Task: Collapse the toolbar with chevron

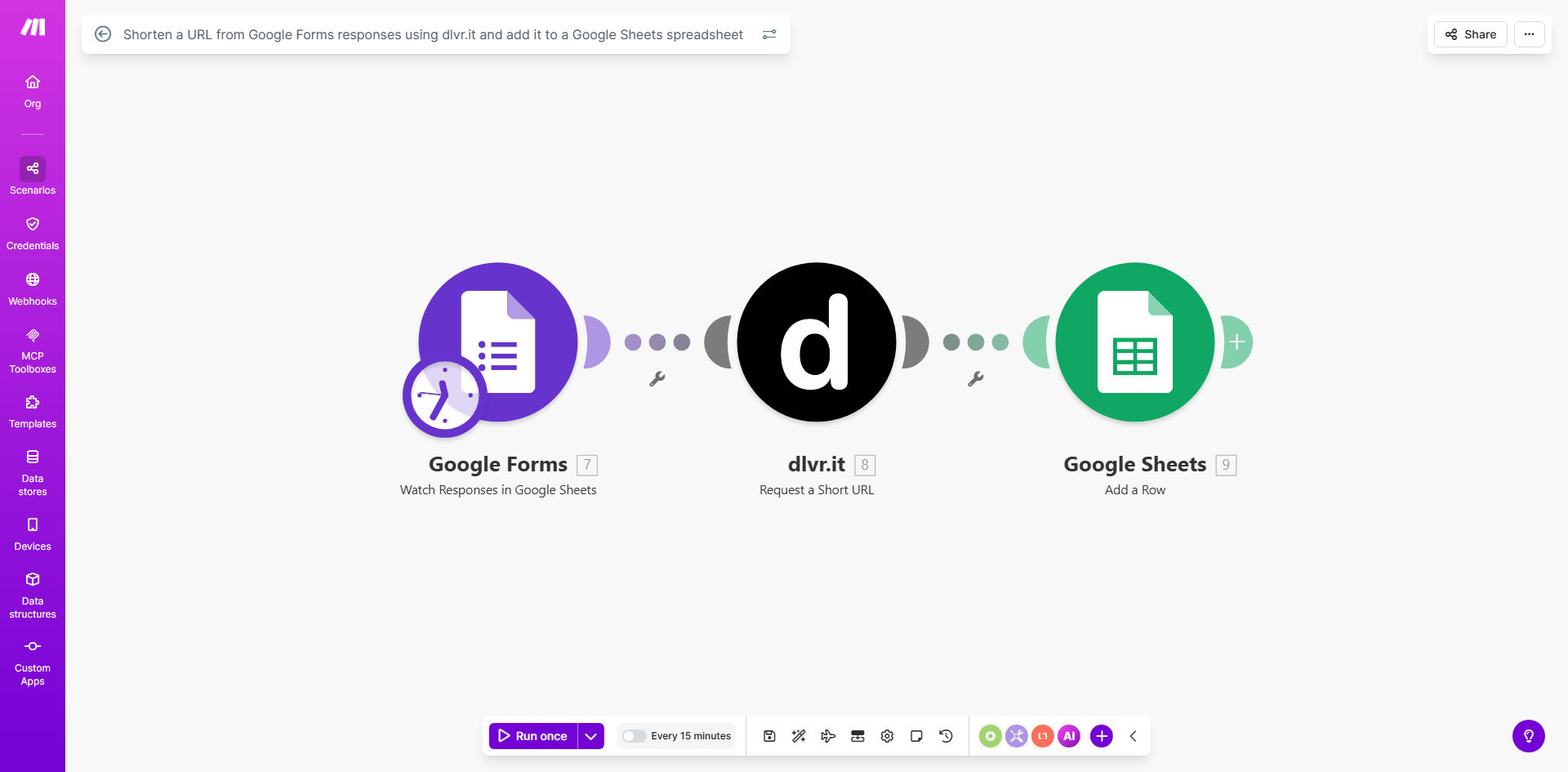Action: click(1134, 736)
